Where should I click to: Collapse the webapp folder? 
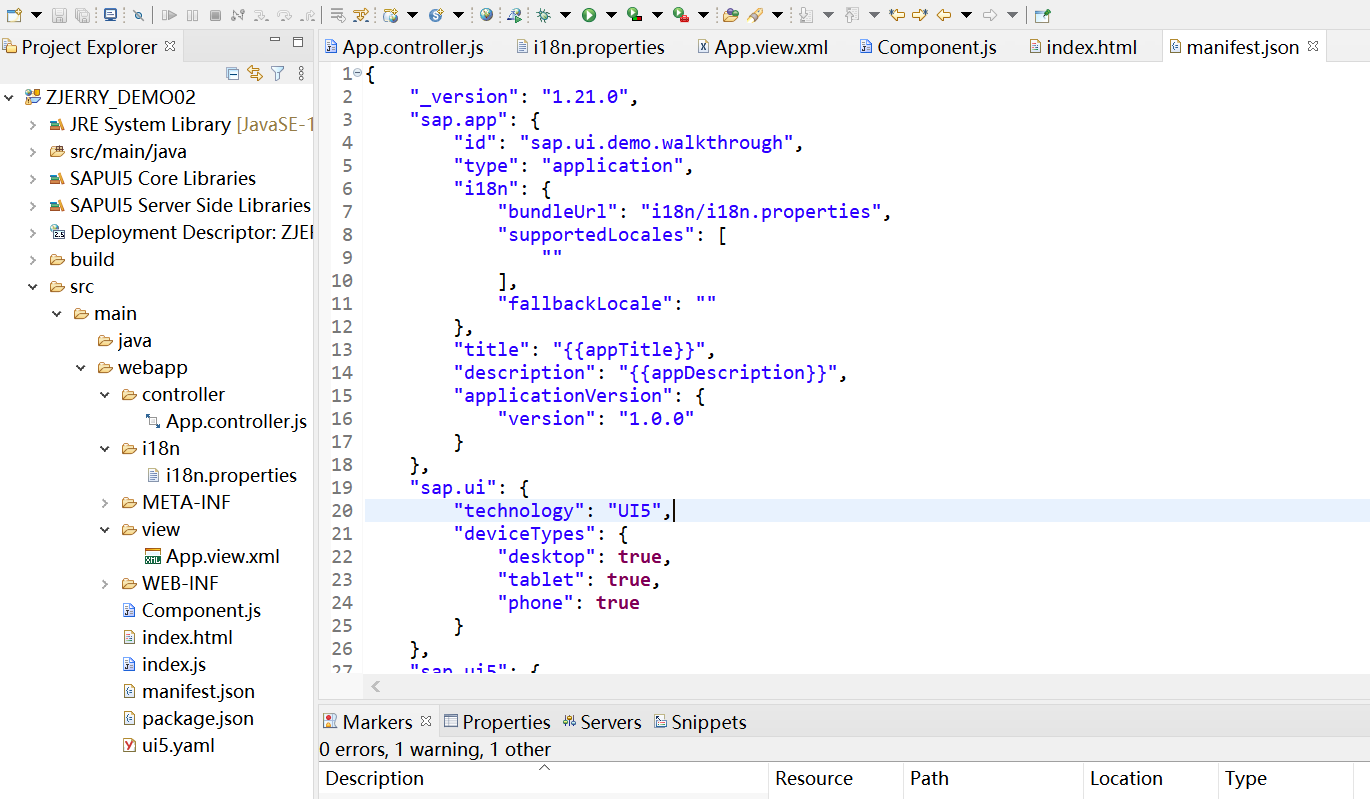pyautogui.click(x=82, y=367)
